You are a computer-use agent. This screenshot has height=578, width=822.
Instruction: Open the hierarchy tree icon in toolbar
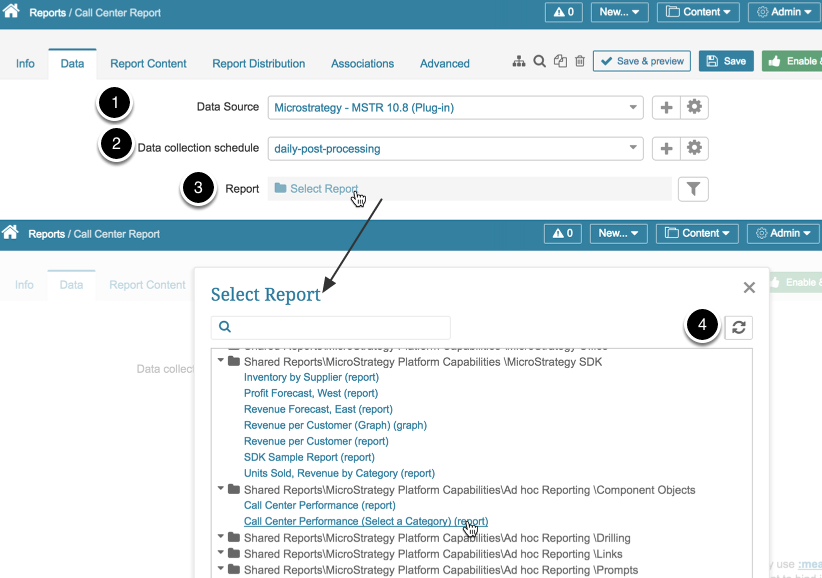pyautogui.click(x=518, y=61)
